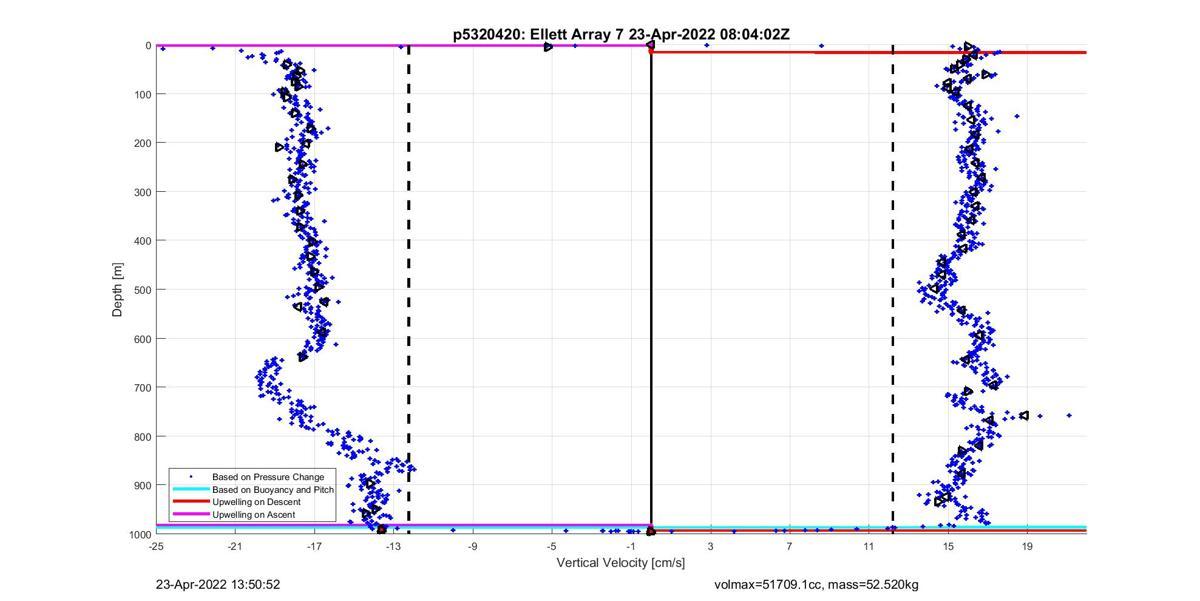Click the depth tick label '800'
The height and width of the screenshot is (601, 1200).
[x=142, y=436]
